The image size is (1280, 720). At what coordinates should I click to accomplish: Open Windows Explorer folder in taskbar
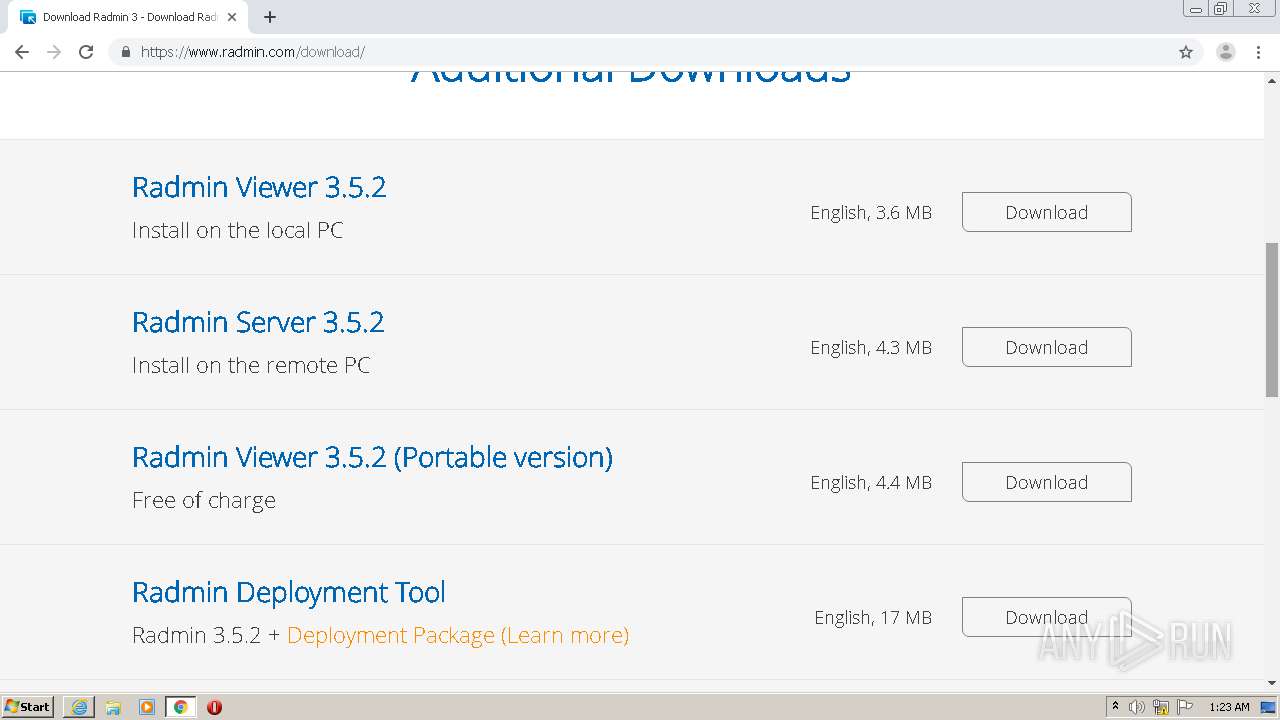point(113,707)
